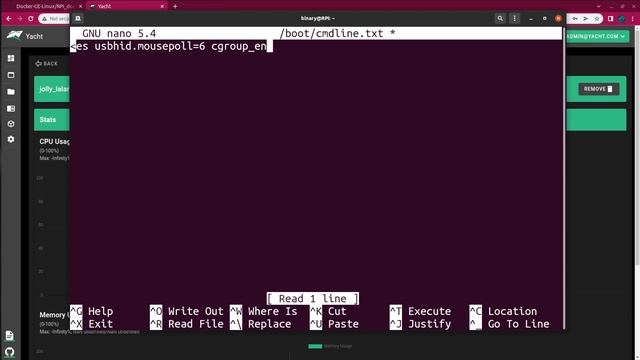Image resolution: width=640 pixels, height=360 pixels.
Task: Click the new terminal tab icon
Action: click(x=78, y=18)
